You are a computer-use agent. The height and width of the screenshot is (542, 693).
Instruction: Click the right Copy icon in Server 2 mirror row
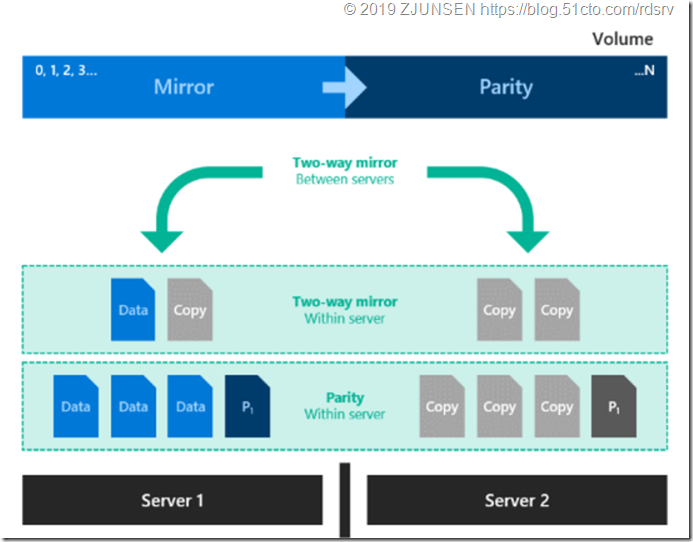[557, 309]
